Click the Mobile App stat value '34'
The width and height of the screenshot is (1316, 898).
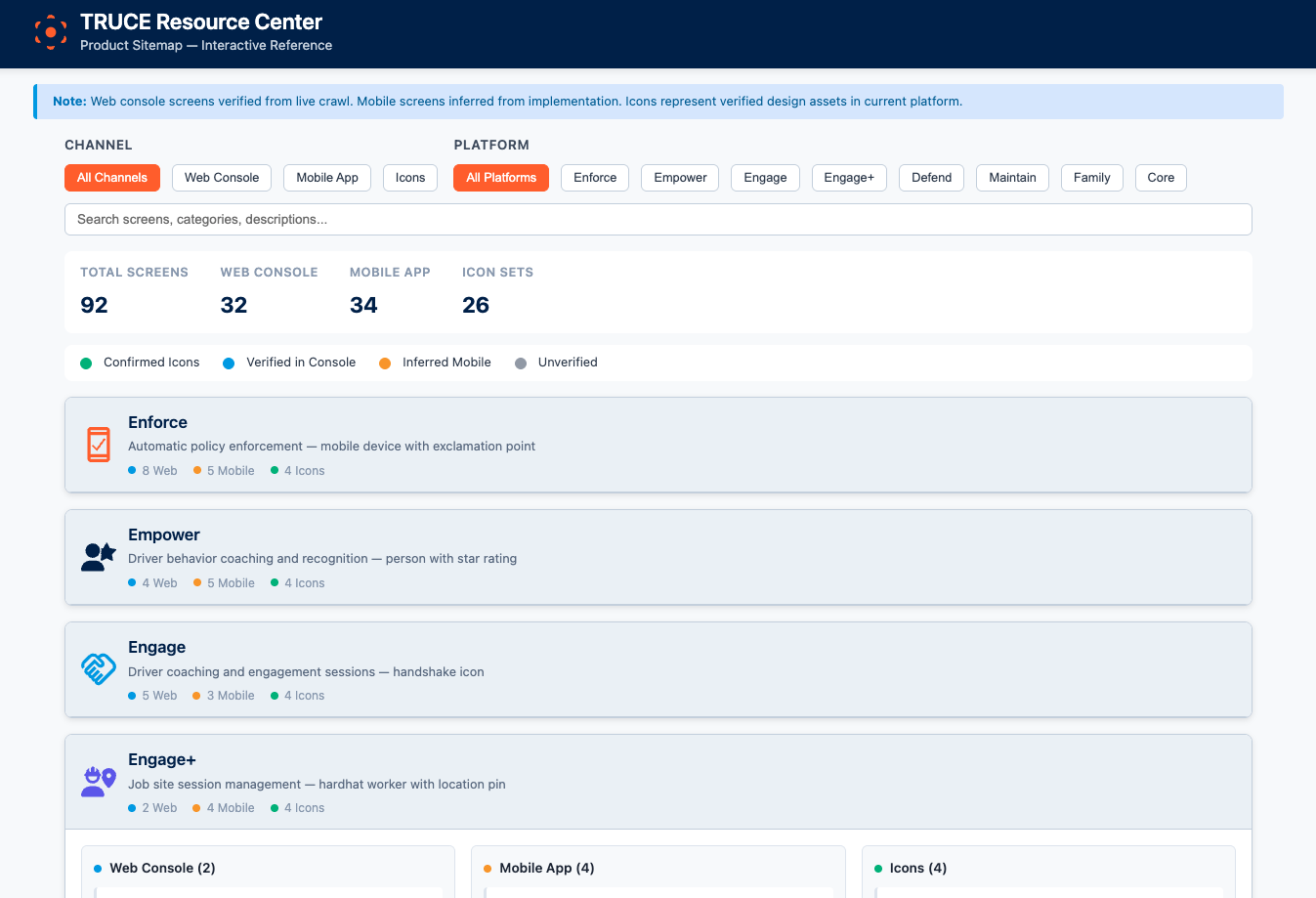point(363,305)
